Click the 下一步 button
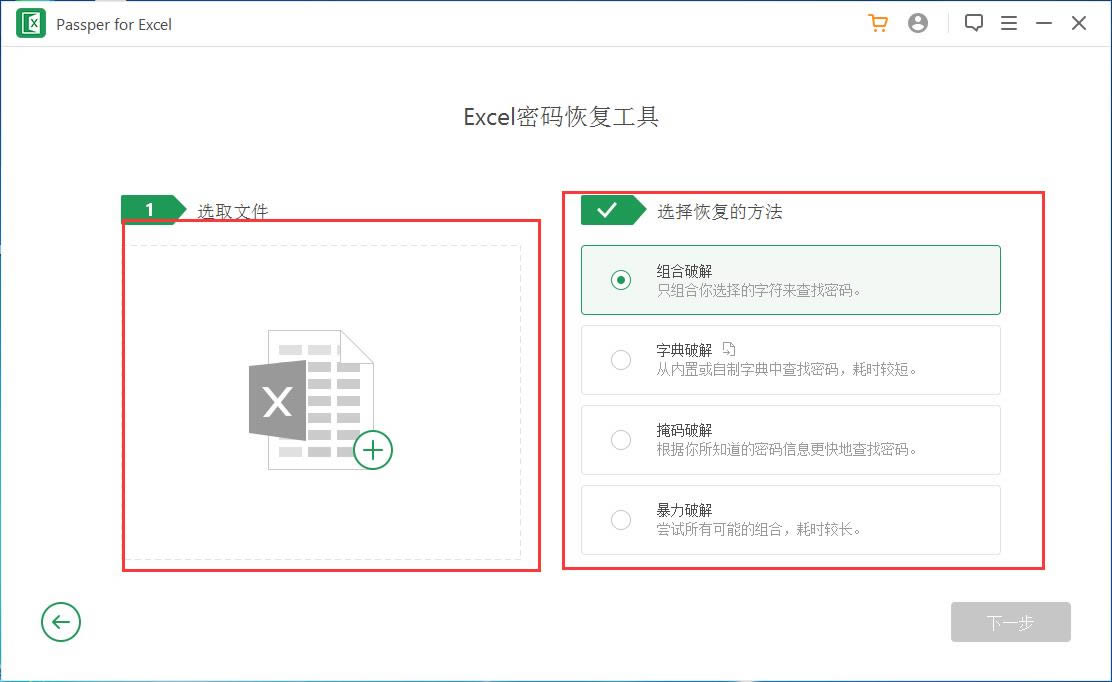This screenshot has width=1112, height=682. (1011, 622)
